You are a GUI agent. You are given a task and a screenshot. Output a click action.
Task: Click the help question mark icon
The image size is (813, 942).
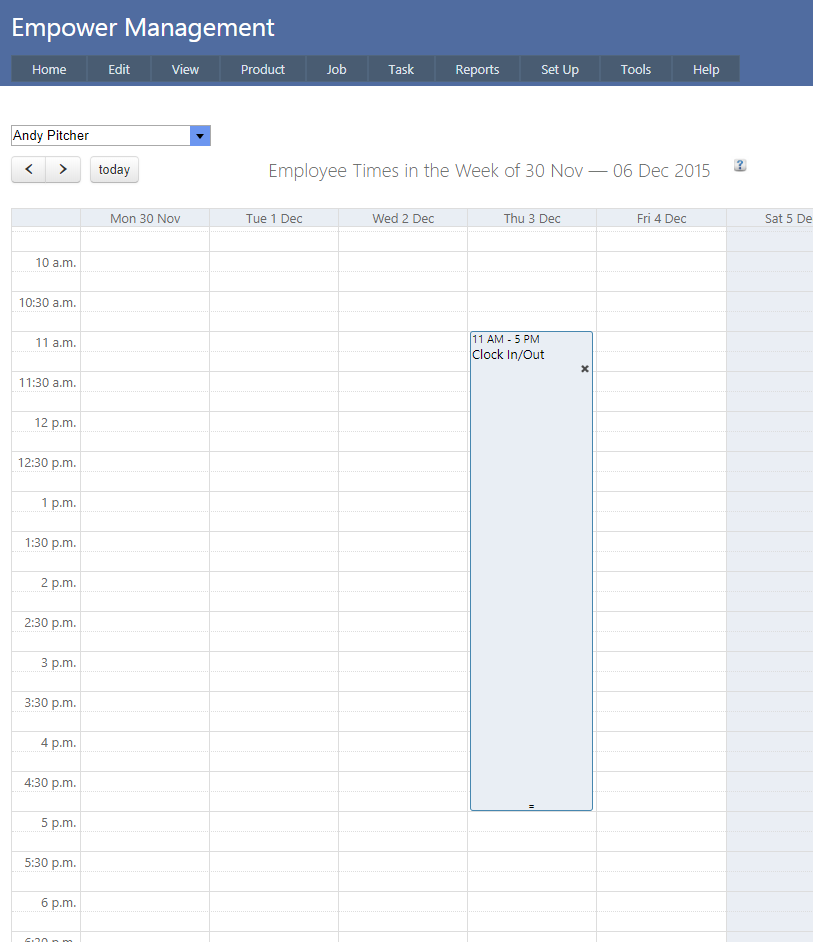coord(740,166)
